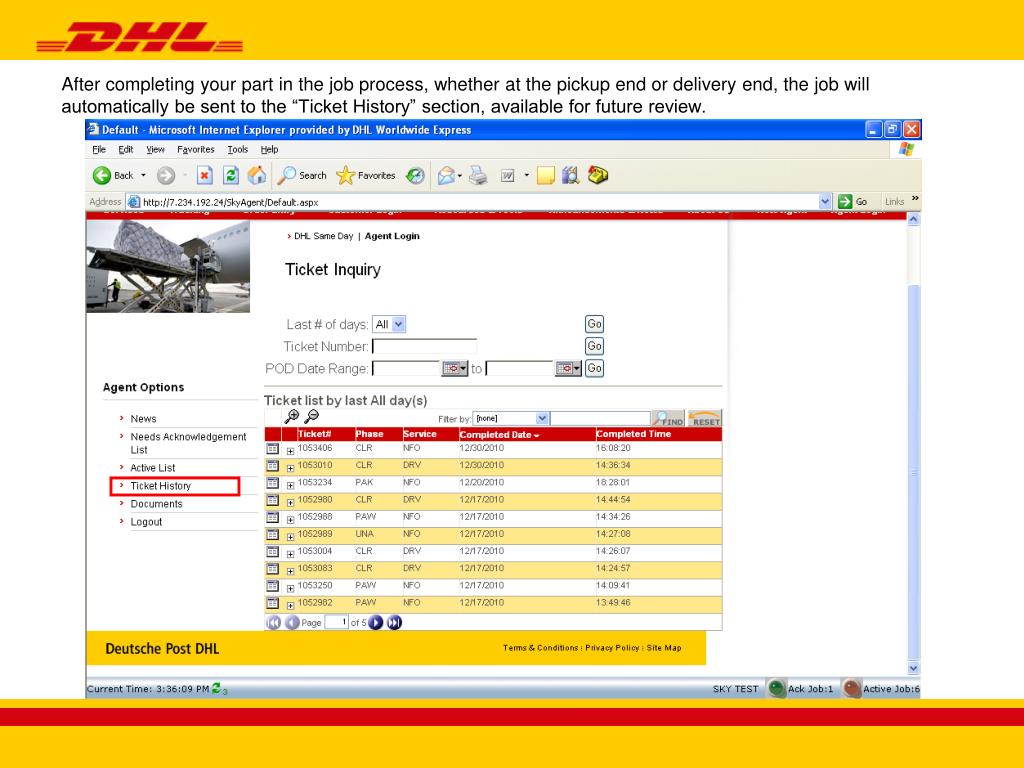This screenshot has height=768, width=1024.
Task: Click the Stop loading red X icon
Action: click(x=204, y=175)
